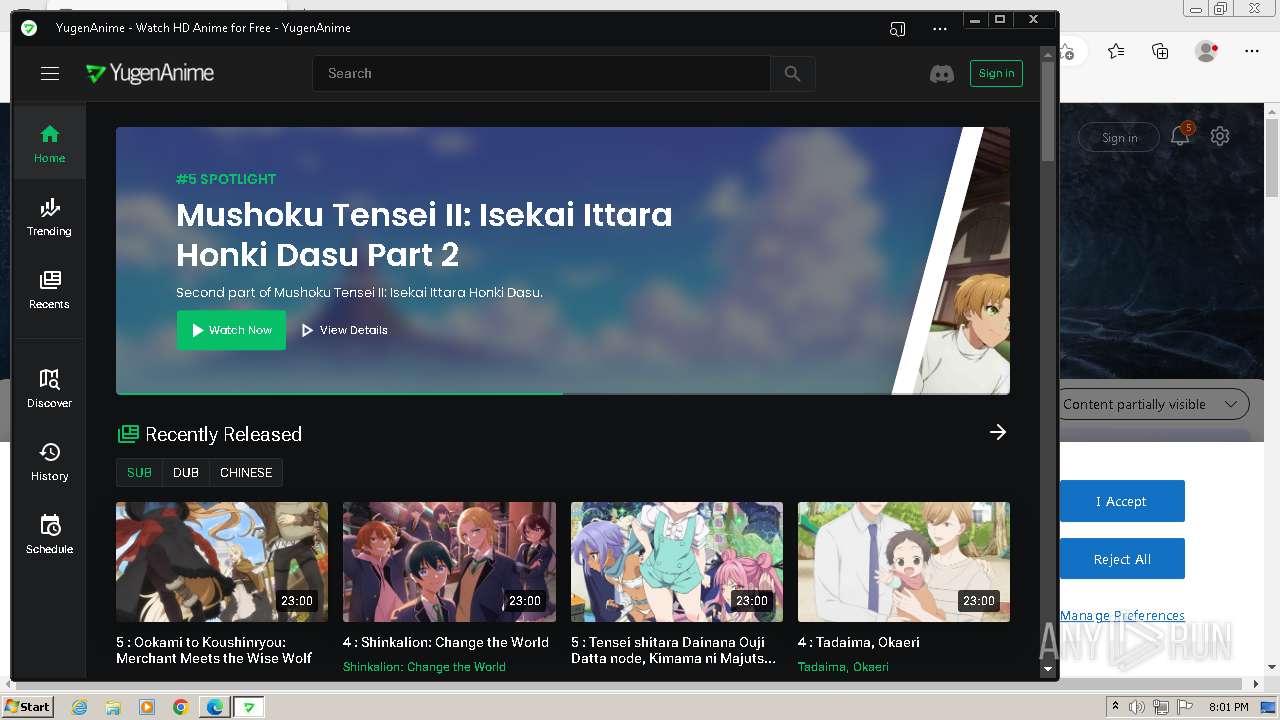This screenshot has width=1280, height=720.
Task: Click the notification bell on the Edge page
Action: click(x=1180, y=136)
